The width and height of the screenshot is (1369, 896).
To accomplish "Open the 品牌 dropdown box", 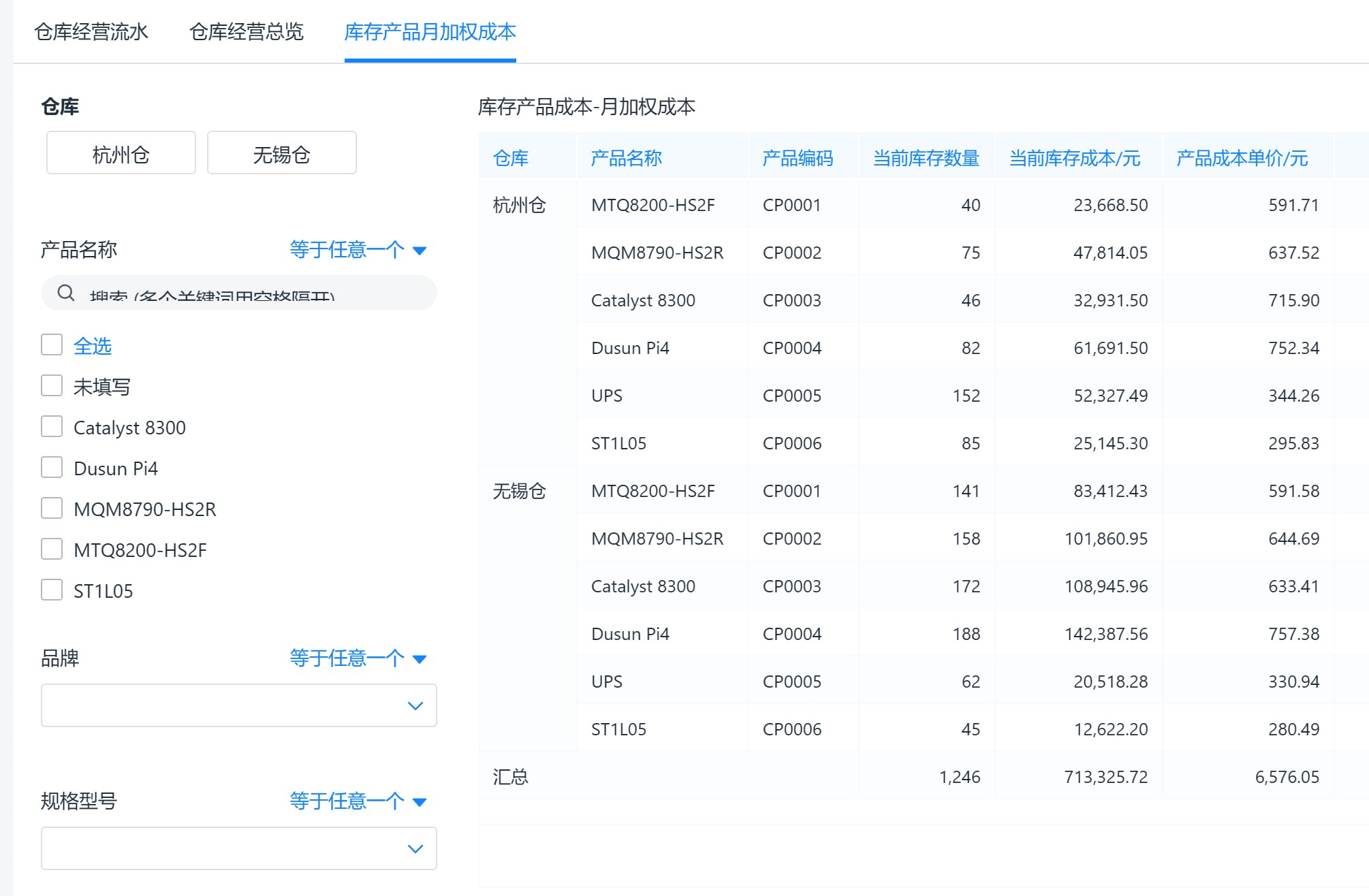I will [238, 705].
